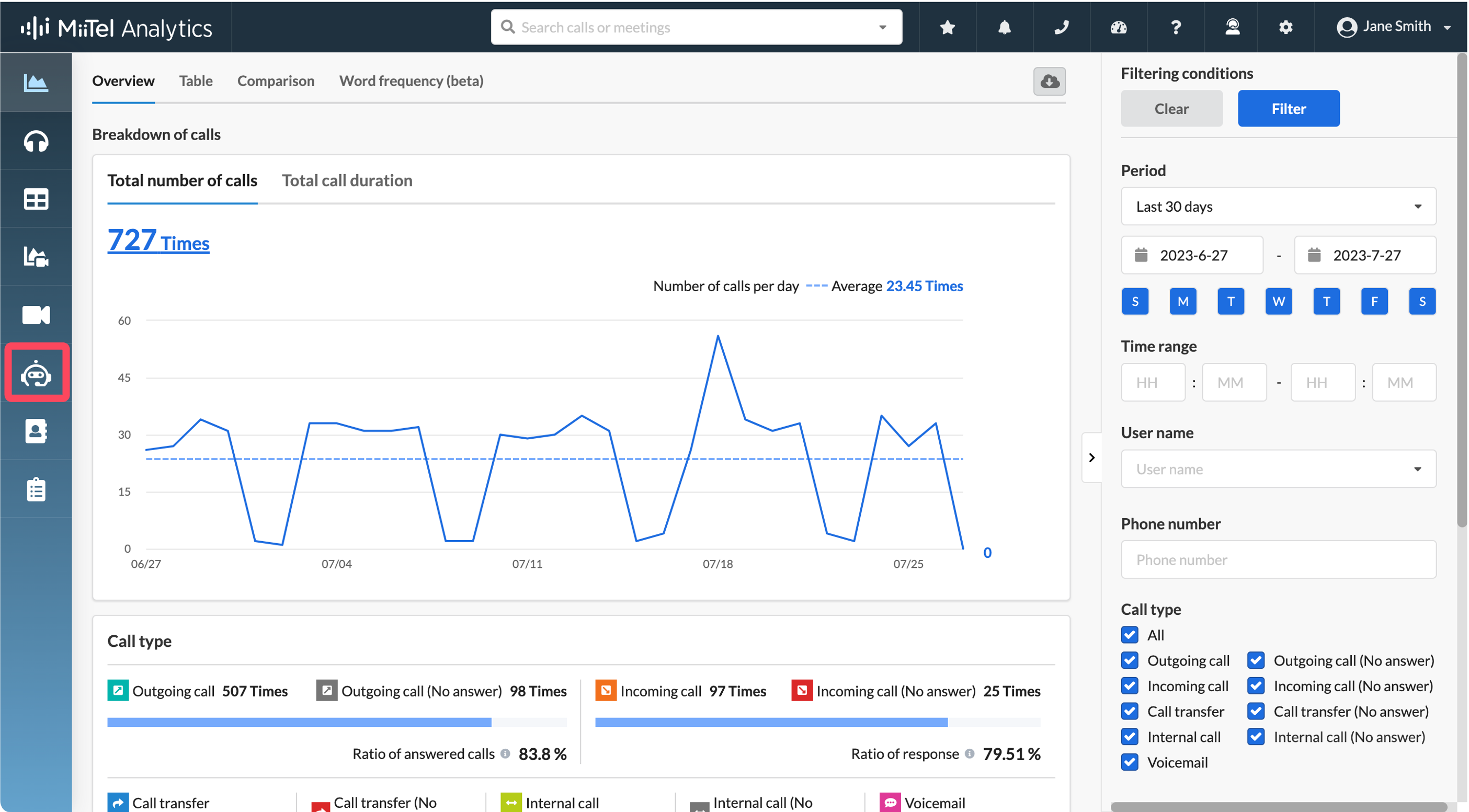Image resolution: width=1469 pixels, height=812 pixels.
Task: Toggle the Incoming call checkbox
Action: tap(1130, 685)
